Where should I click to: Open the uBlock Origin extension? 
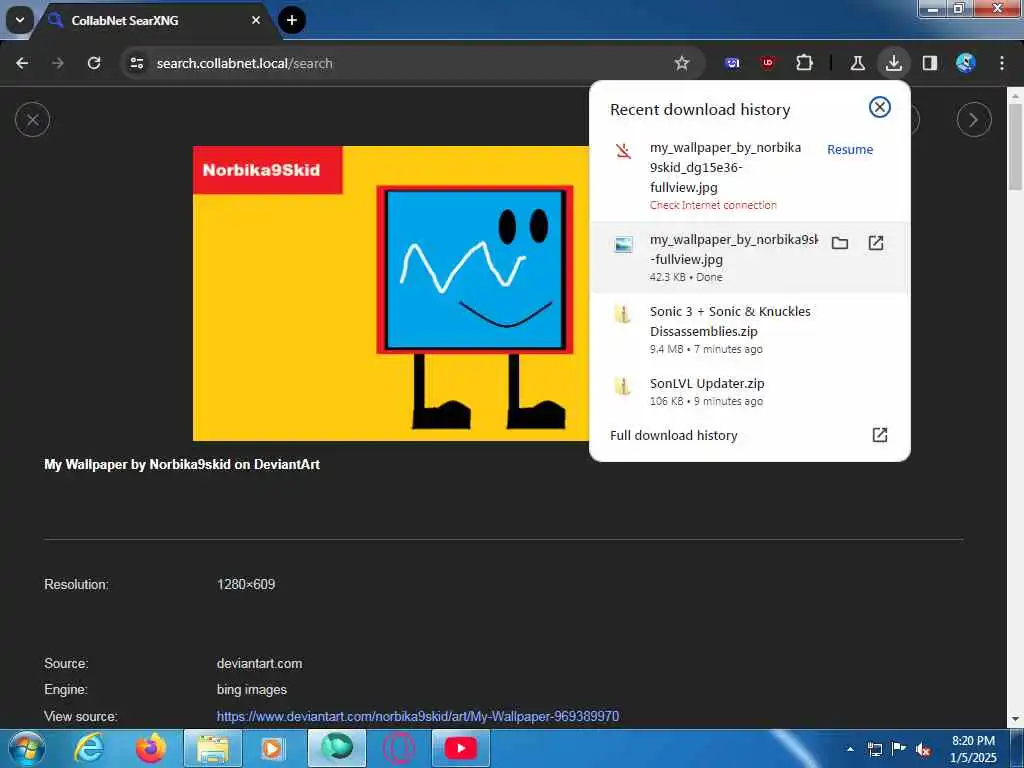[x=767, y=63]
